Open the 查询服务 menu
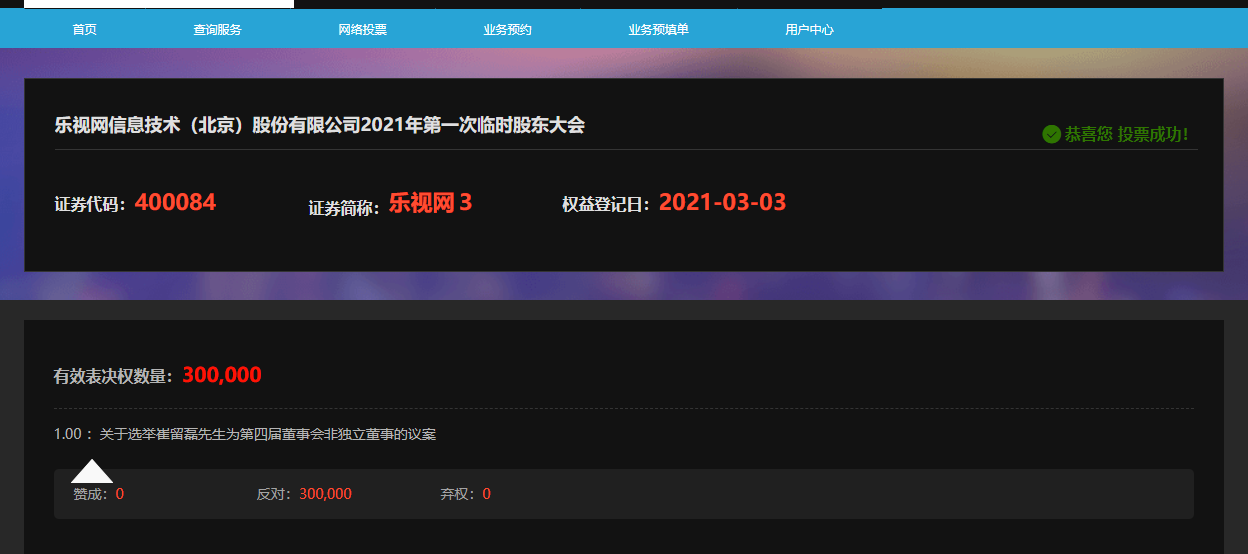The image size is (1248, 554). (x=217, y=30)
